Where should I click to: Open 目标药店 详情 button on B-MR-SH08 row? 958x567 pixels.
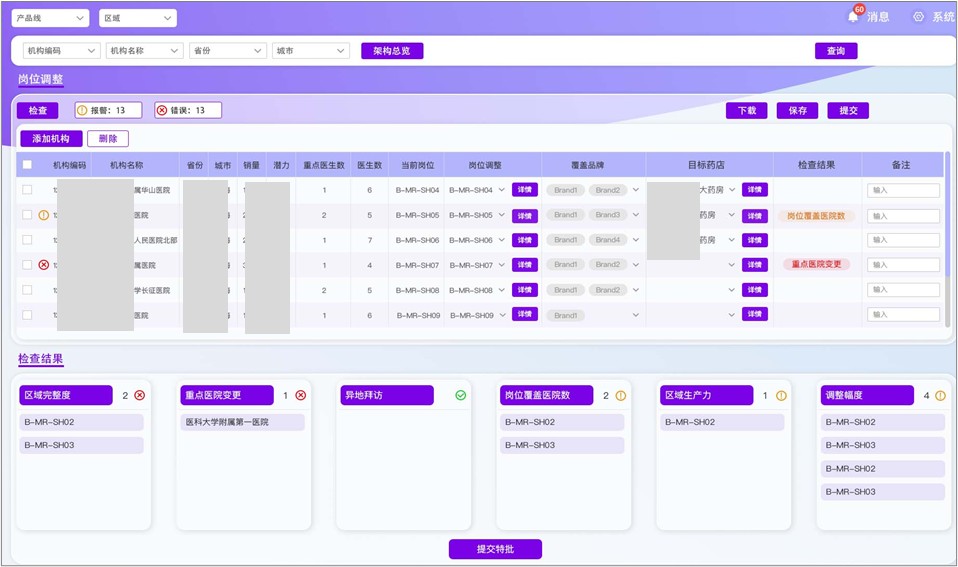point(755,290)
